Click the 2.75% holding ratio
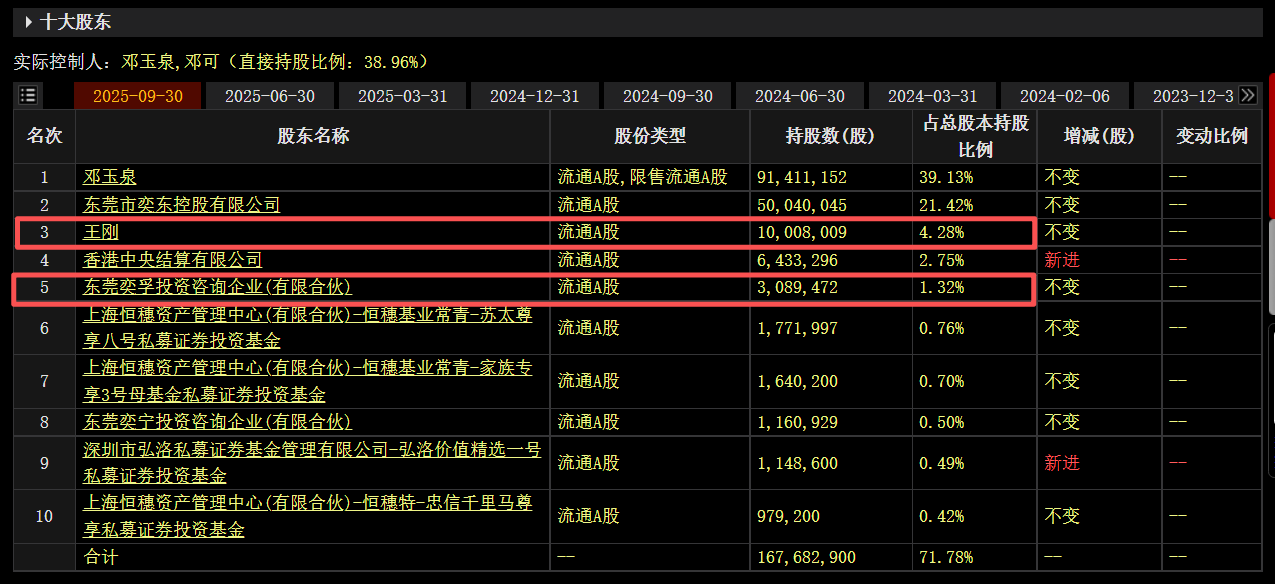Screen dimensions: 1275x584 tap(941, 260)
